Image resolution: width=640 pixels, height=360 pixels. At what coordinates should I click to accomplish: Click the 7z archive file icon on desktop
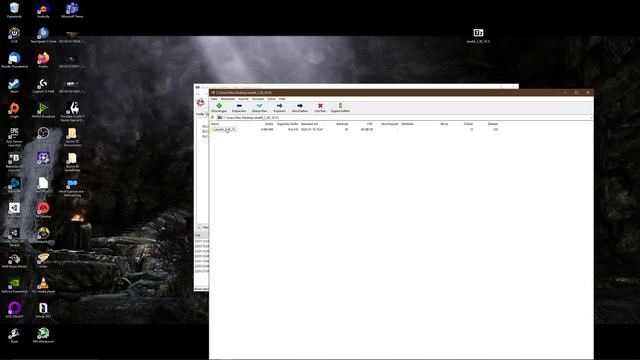(478, 33)
